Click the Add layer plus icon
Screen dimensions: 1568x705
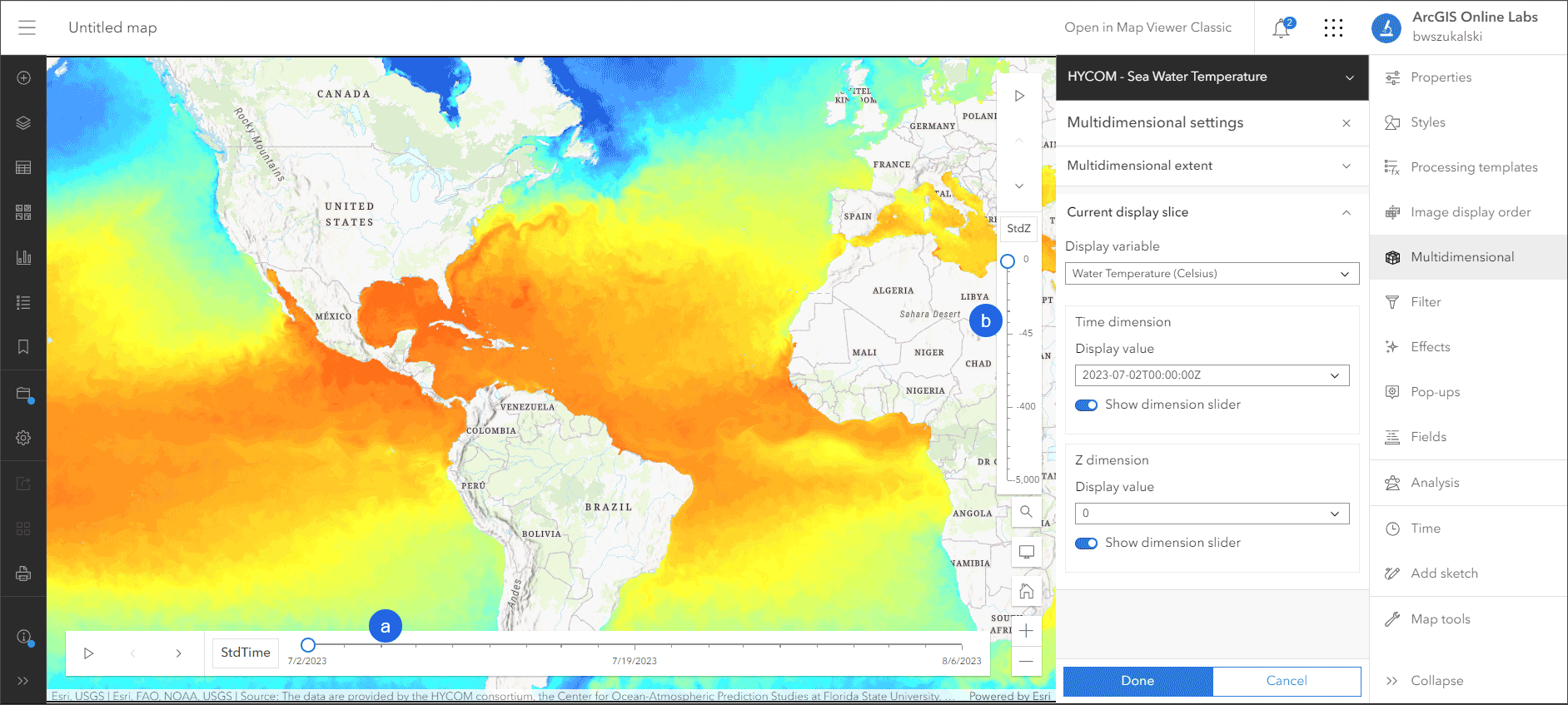pyautogui.click(x=23, y=77)
